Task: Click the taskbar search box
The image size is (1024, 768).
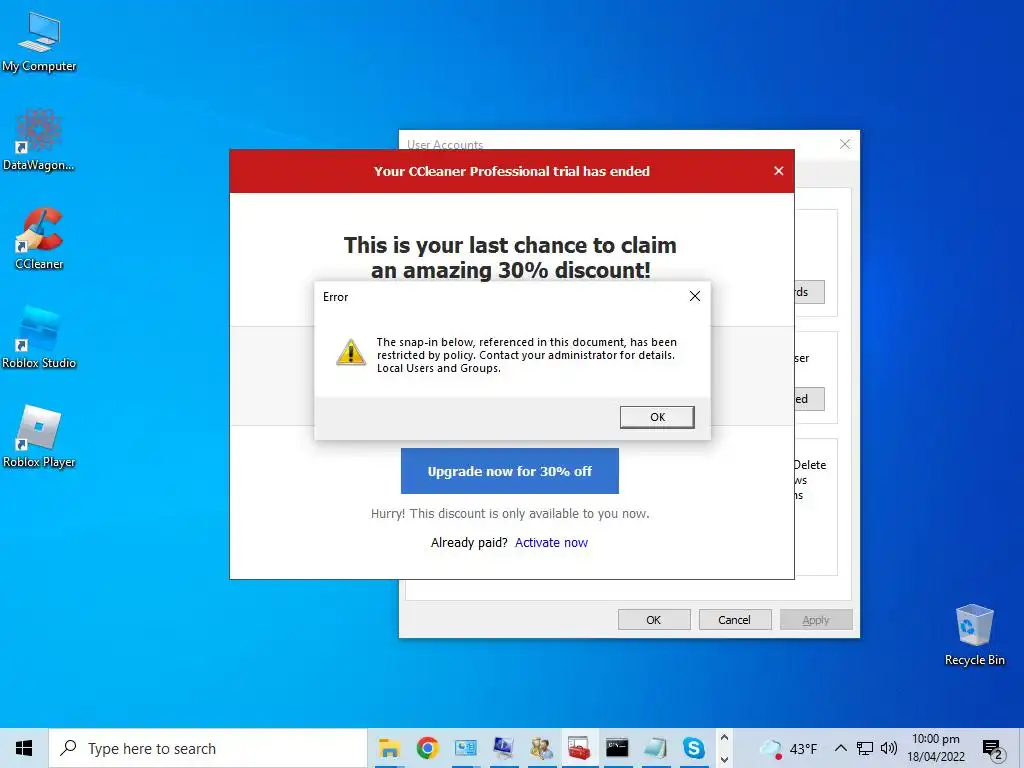Action: pyautogui.click(x=208, y=748)
